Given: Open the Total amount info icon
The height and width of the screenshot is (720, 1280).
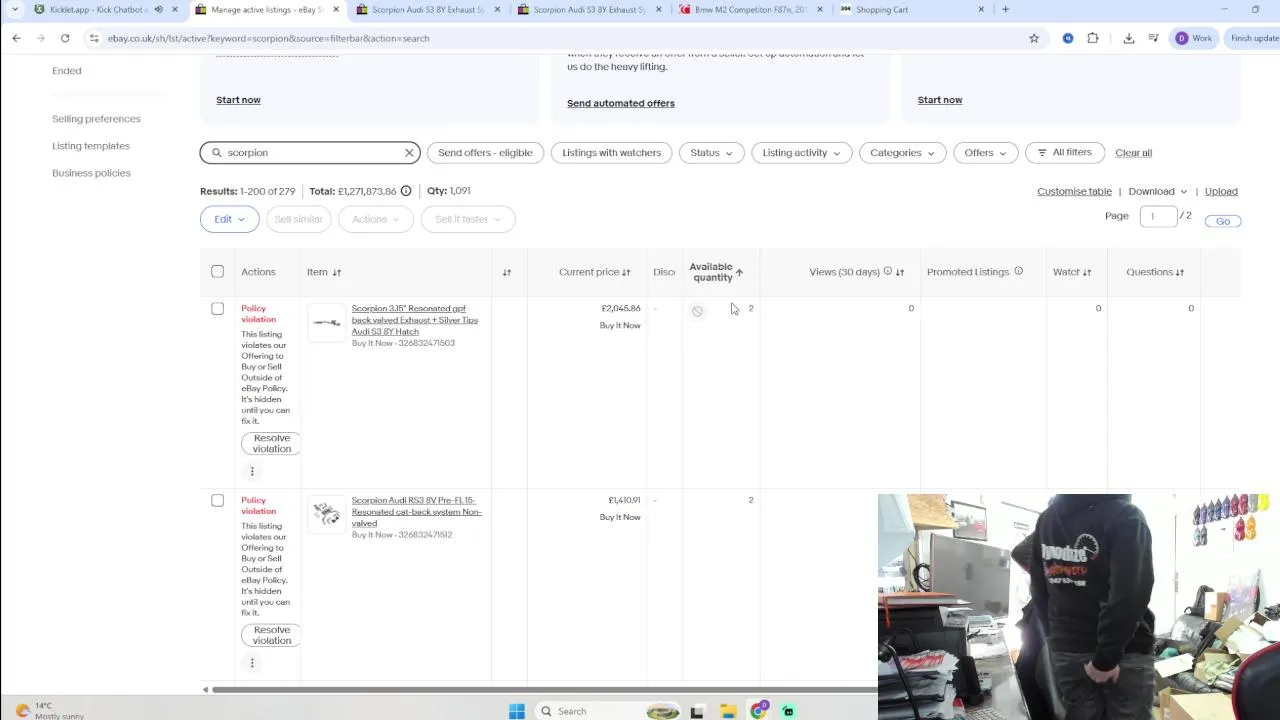Looking at the screenshot, I should (406, 191).
